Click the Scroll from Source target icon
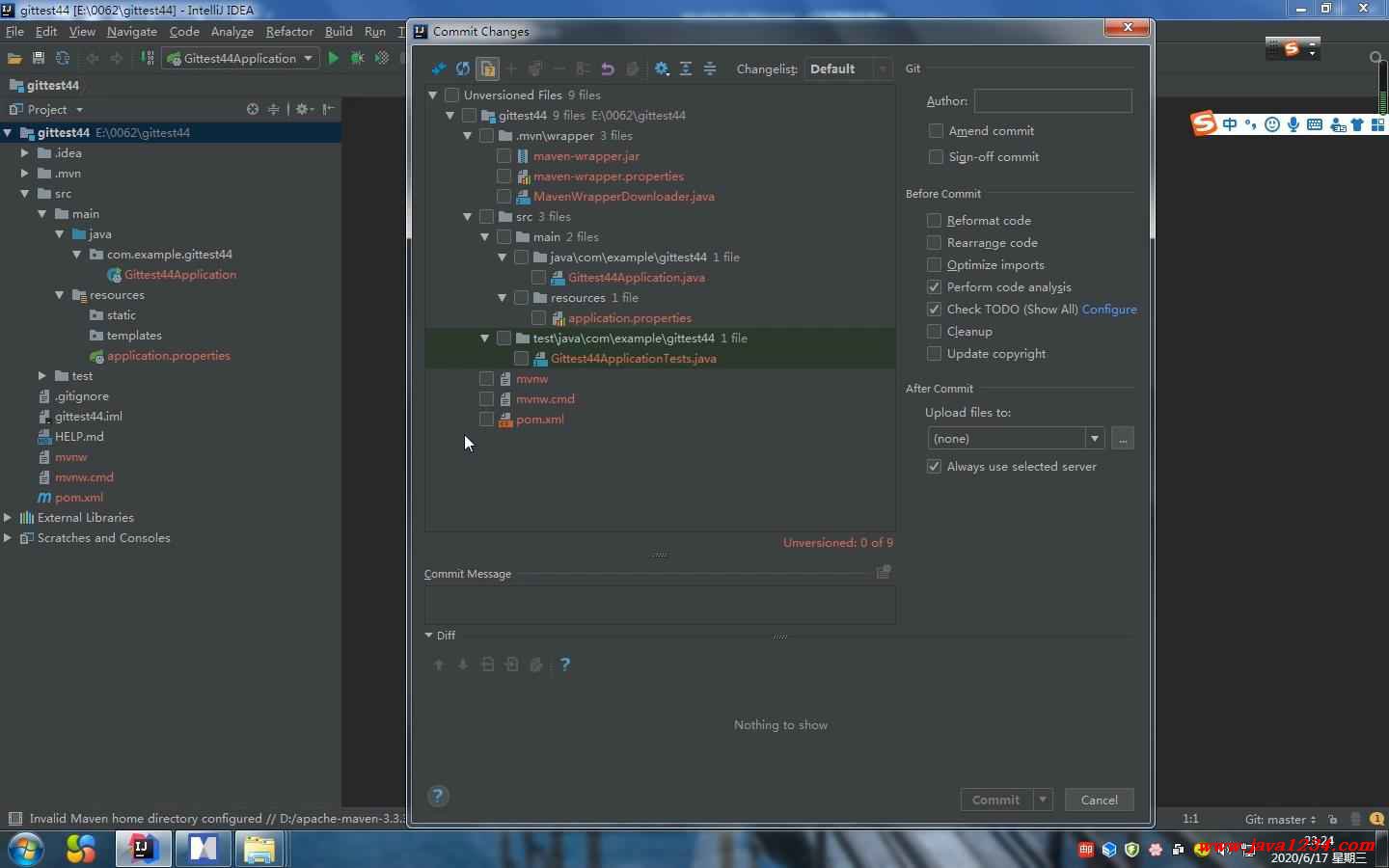The image size is (1389, 868). click(x=253, y=109)
